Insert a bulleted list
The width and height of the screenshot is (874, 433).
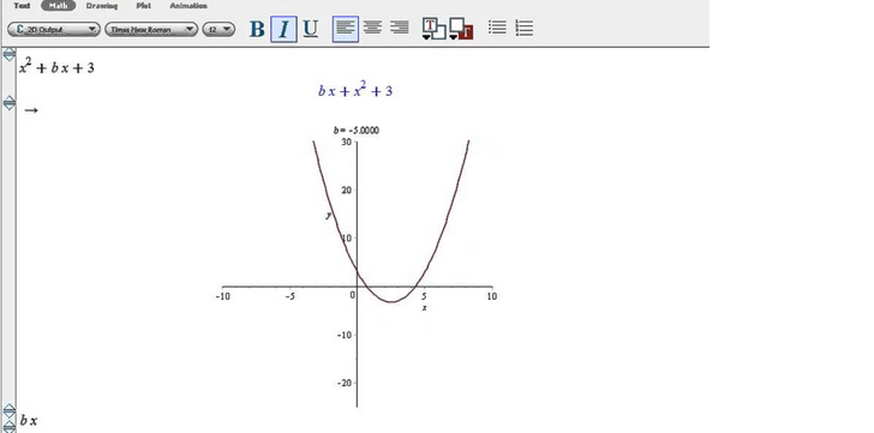tap(497, 28)
